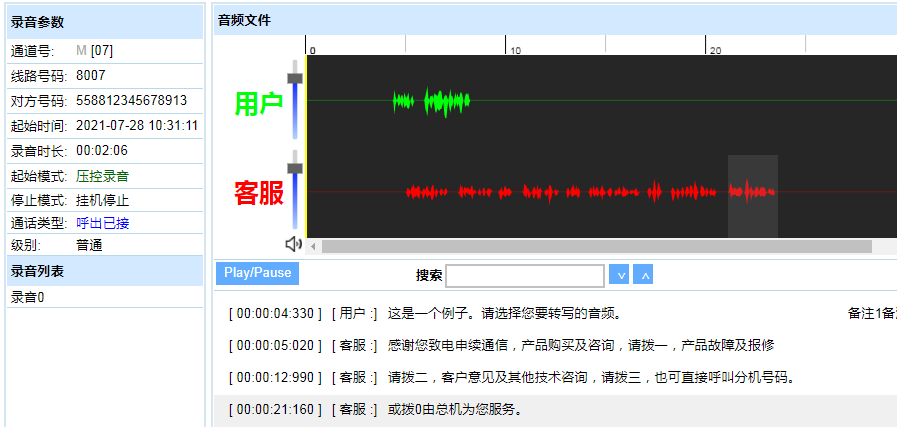Click the 录音时长 value 00:02:06

coord(102,151)
